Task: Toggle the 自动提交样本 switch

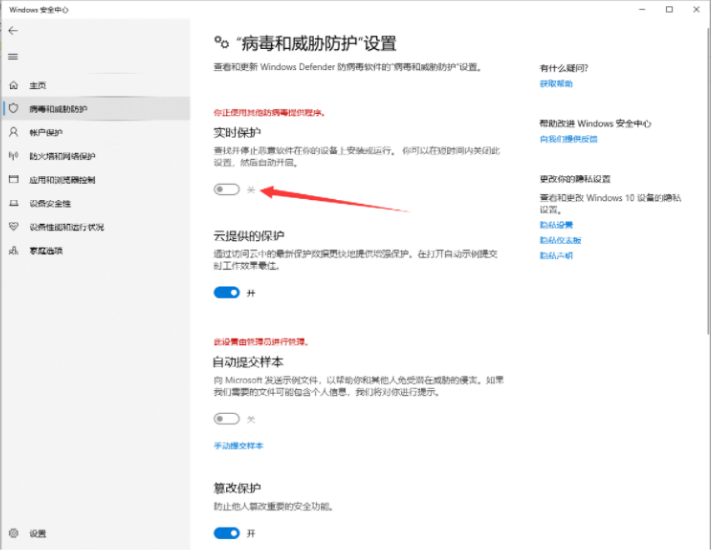Action: click(x=227, y=419)
